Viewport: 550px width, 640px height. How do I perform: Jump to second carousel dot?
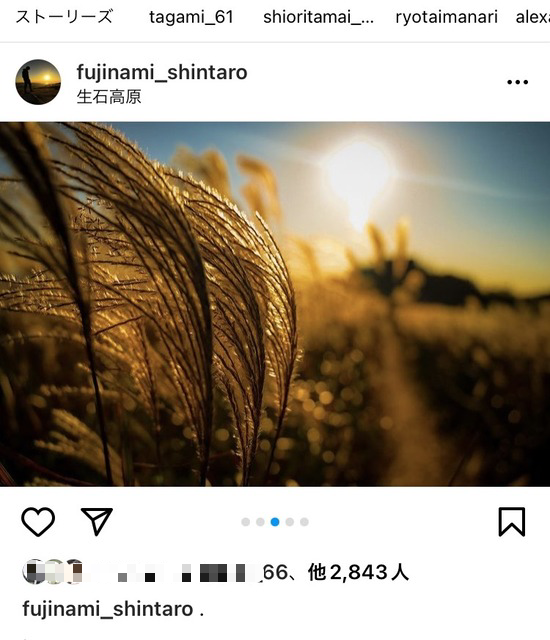coord(260,522)
